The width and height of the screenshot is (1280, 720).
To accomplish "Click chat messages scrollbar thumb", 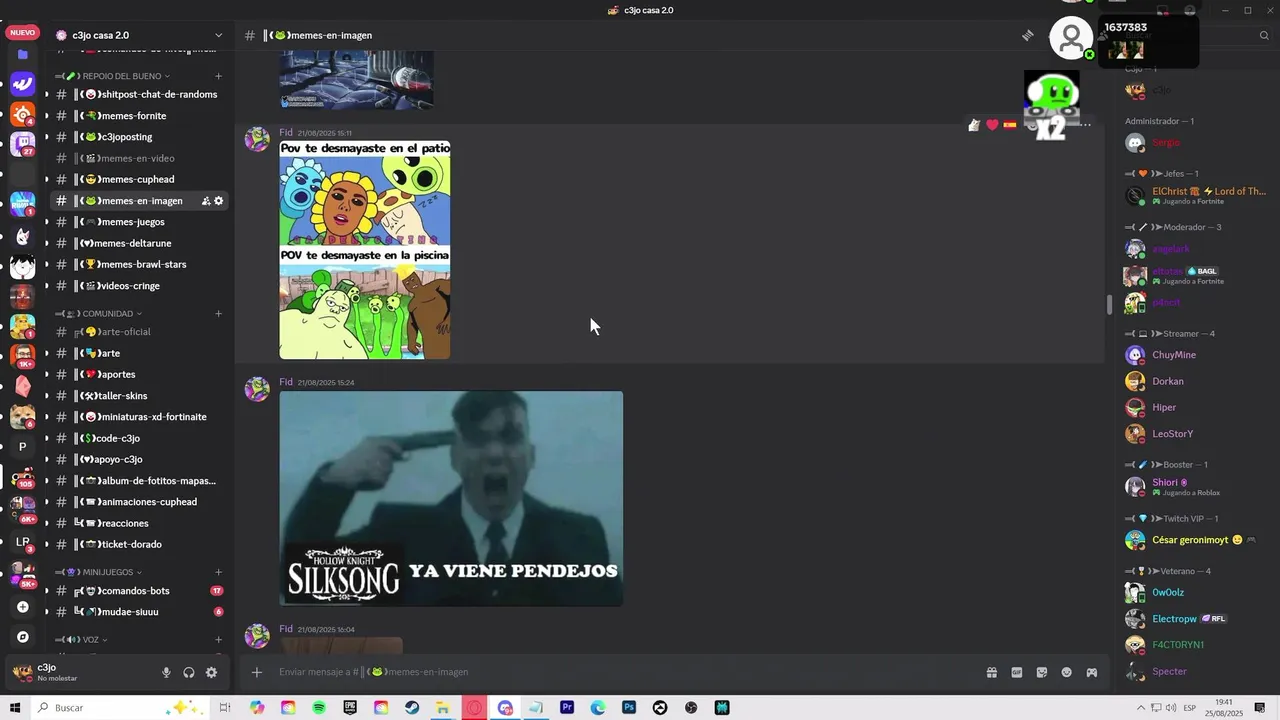I will point(1108,305).
